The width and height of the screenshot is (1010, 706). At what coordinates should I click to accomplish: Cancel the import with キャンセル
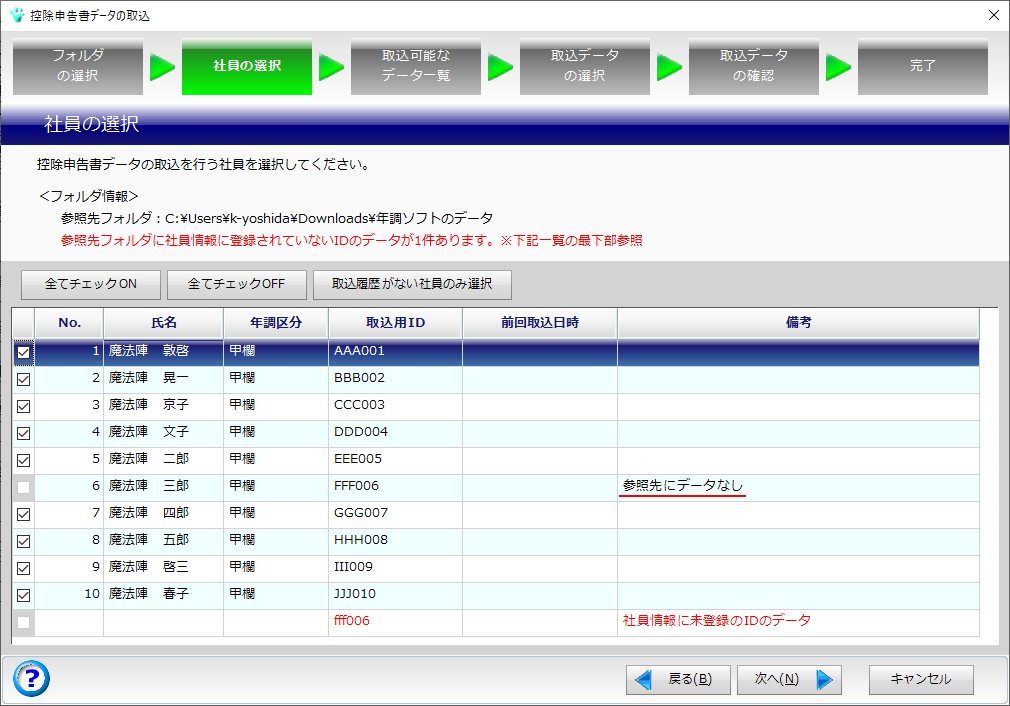point(921,680)
